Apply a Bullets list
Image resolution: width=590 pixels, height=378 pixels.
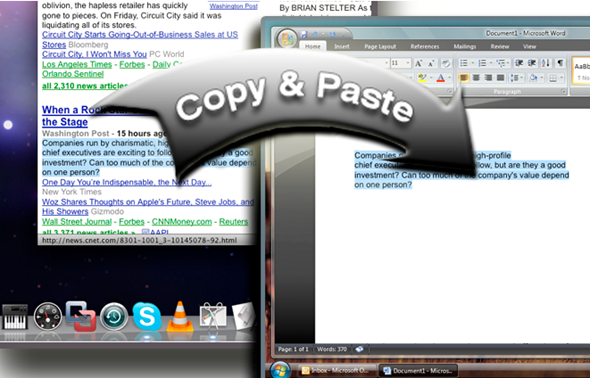pos(464,63)
